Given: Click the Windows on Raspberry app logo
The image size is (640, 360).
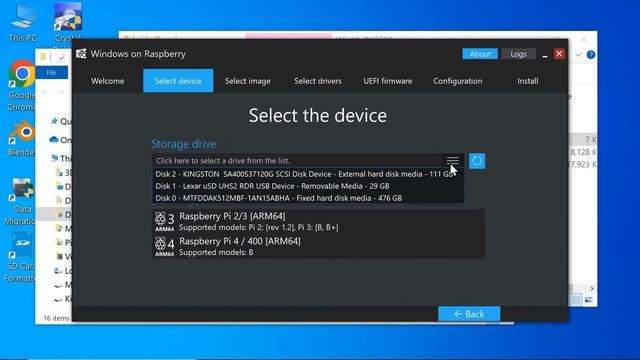Looking at the screenshot, I should coord(81,54).
